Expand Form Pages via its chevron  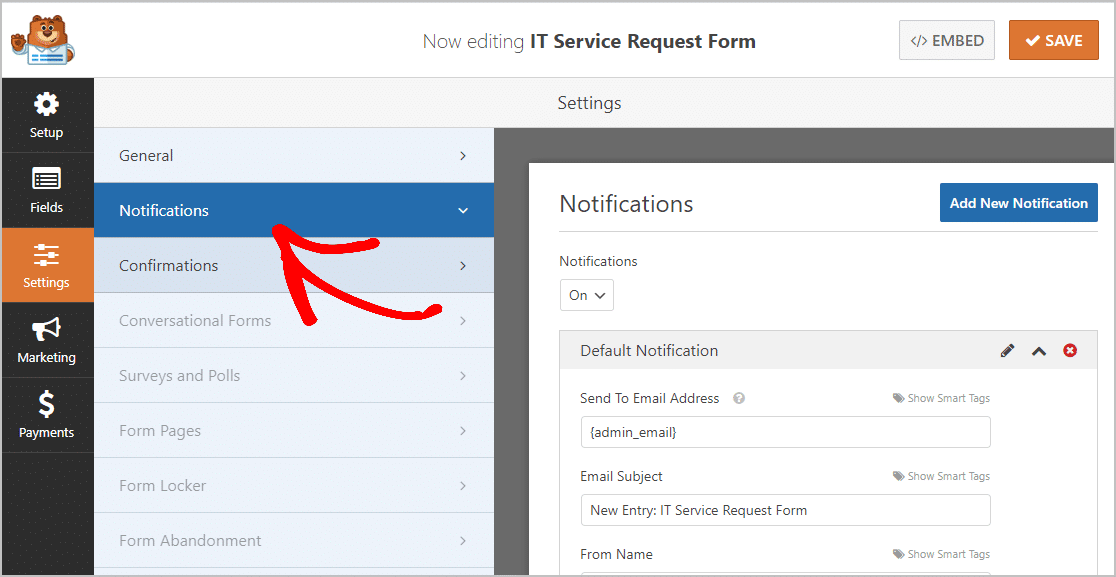pyautogui.click(x=463, y=430)
